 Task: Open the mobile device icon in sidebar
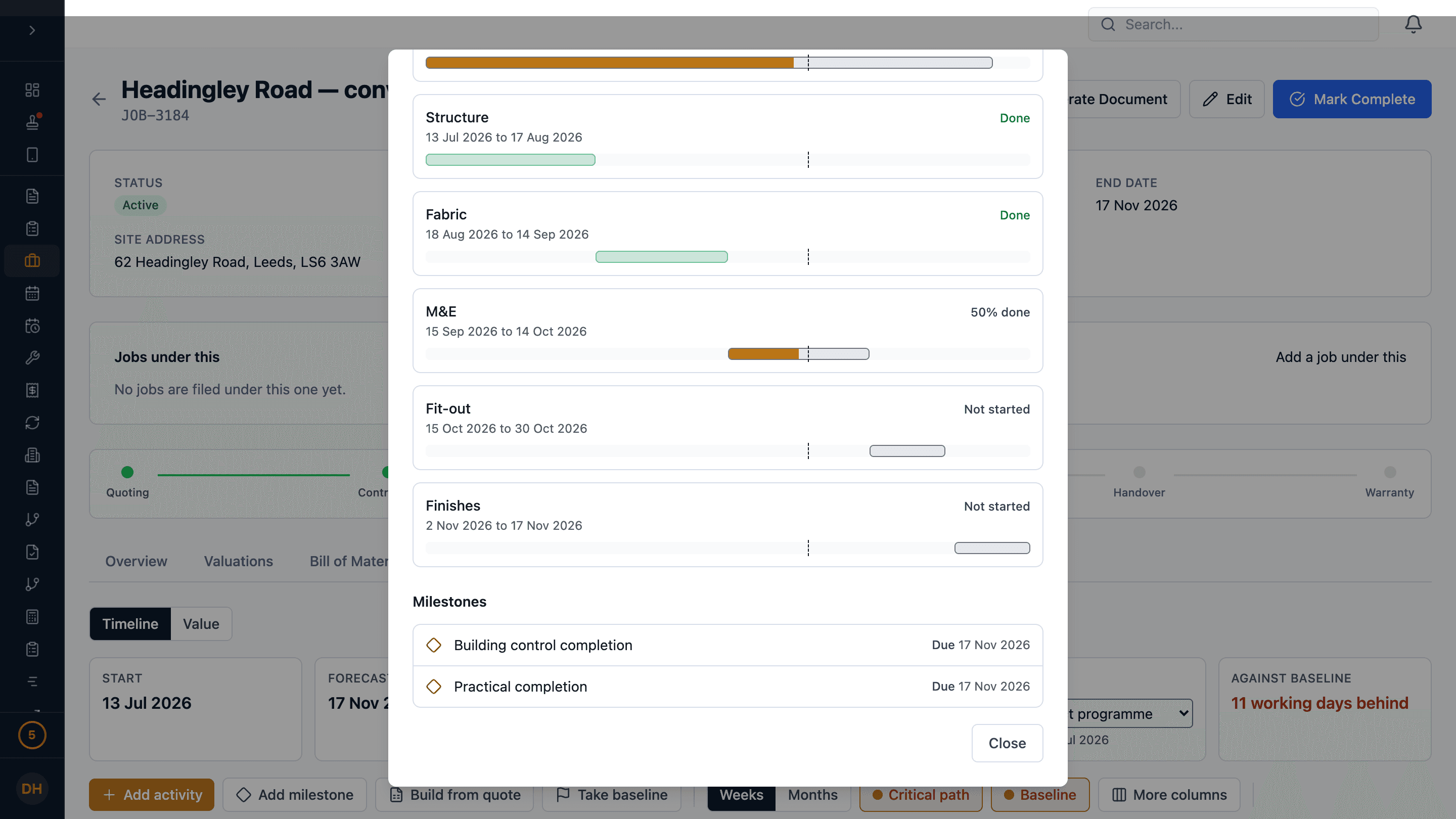(x=32, y=155)
